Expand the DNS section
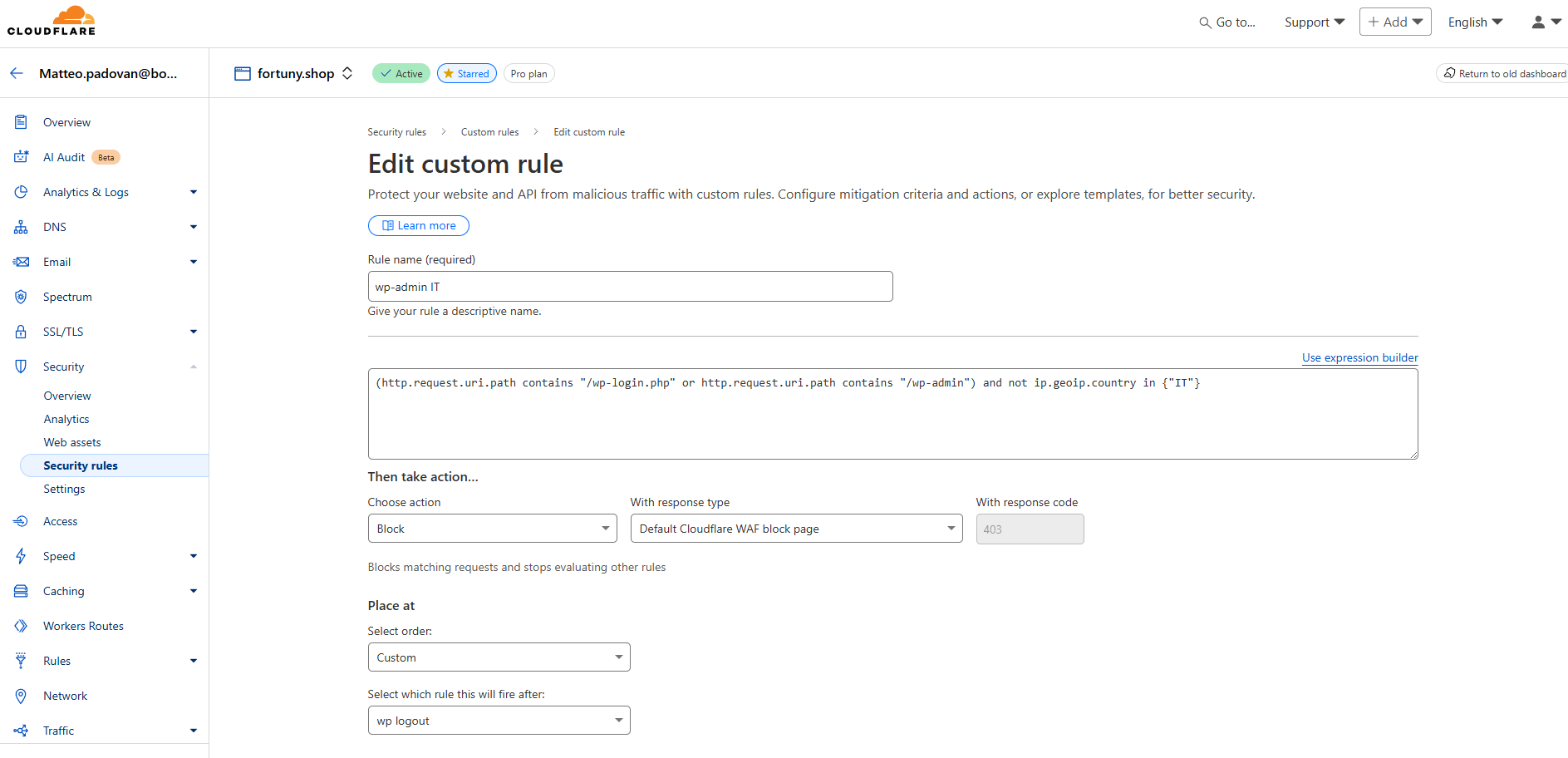 click(x=194, y=227)
